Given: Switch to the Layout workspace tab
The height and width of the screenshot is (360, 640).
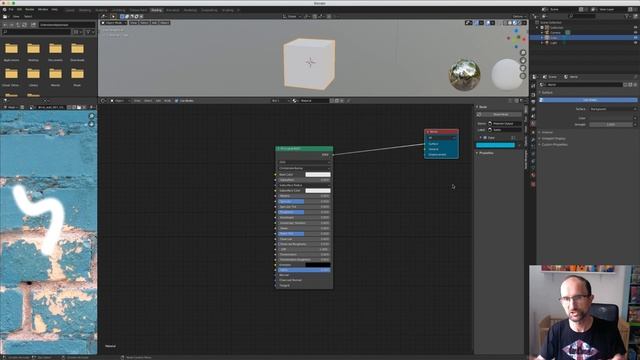Looking at the screenshot, I should [70, 10].
